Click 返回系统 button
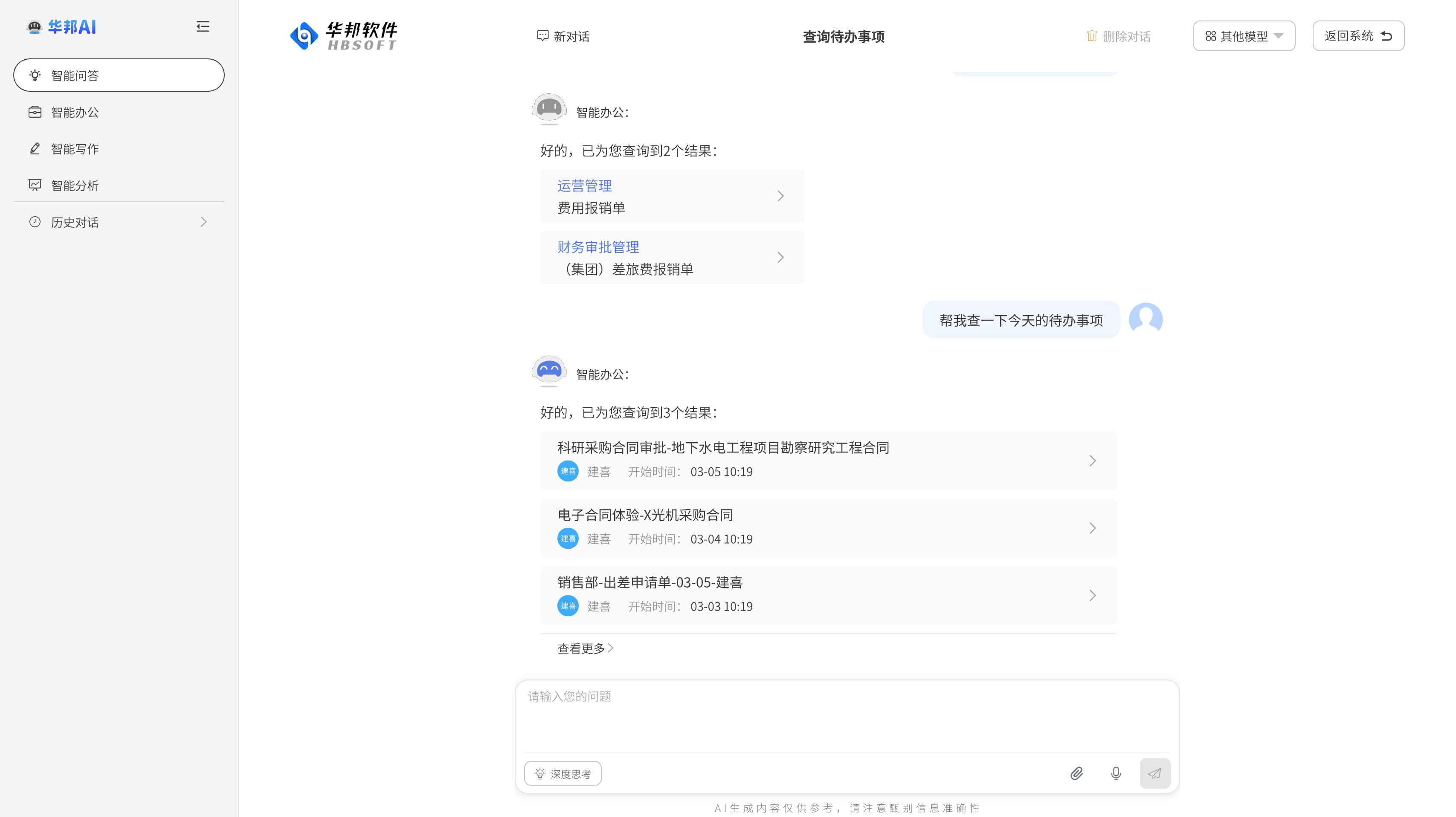1456x817 pixels. 1358,36
